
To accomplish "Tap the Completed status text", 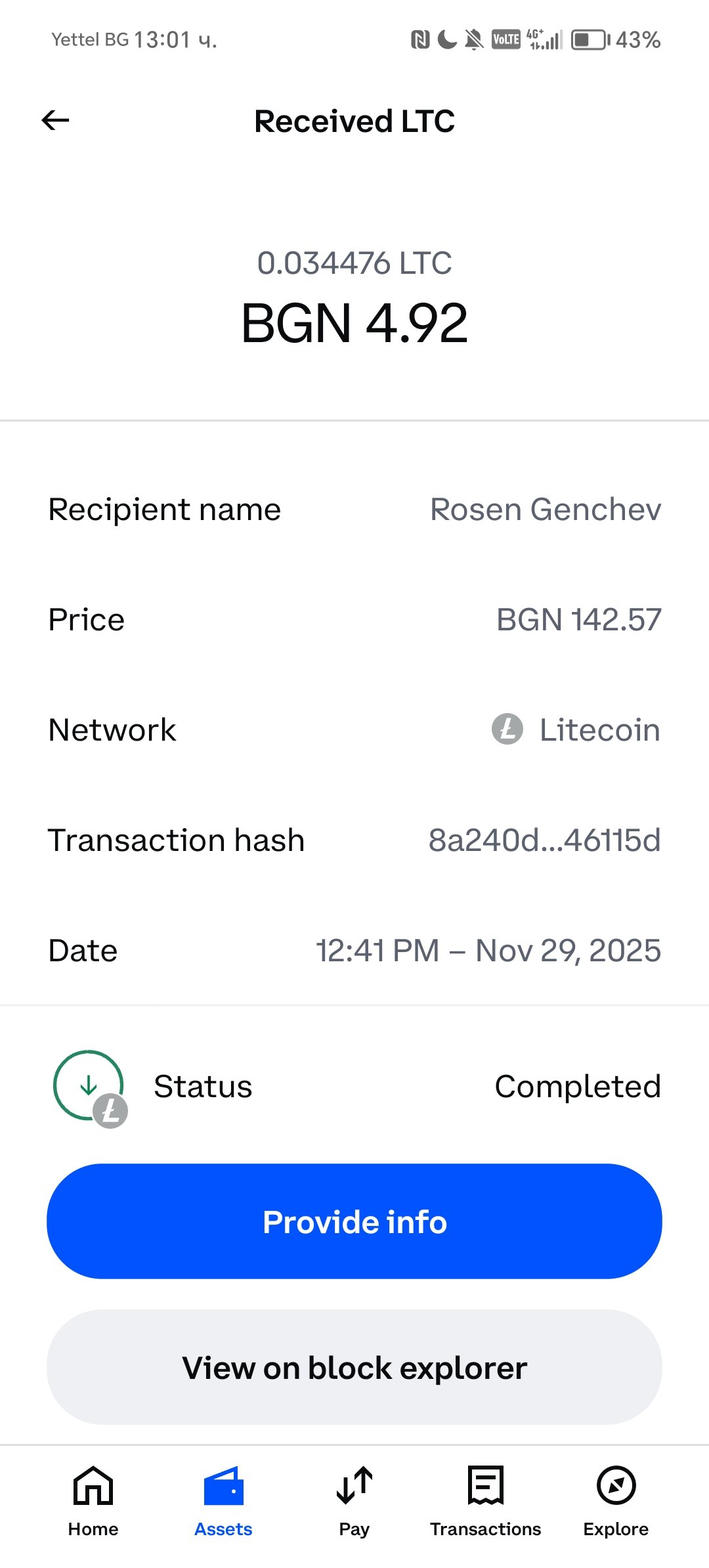I will (x=577, y=1087).
